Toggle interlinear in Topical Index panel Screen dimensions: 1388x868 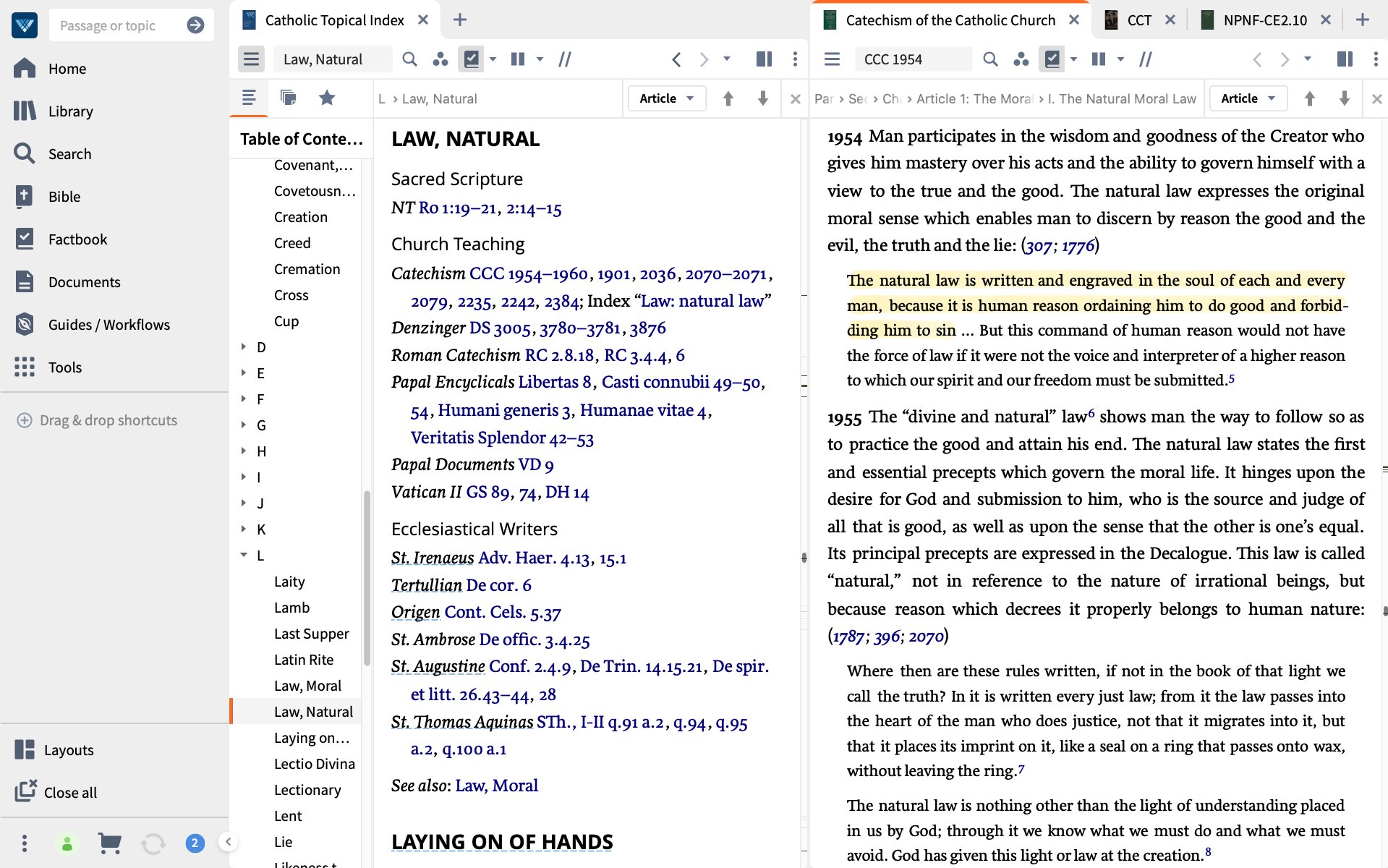(565, 59)
